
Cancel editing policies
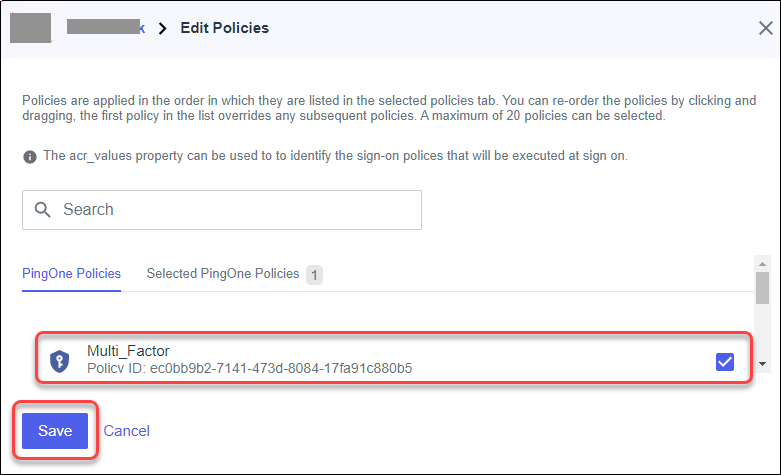point(127,431)
